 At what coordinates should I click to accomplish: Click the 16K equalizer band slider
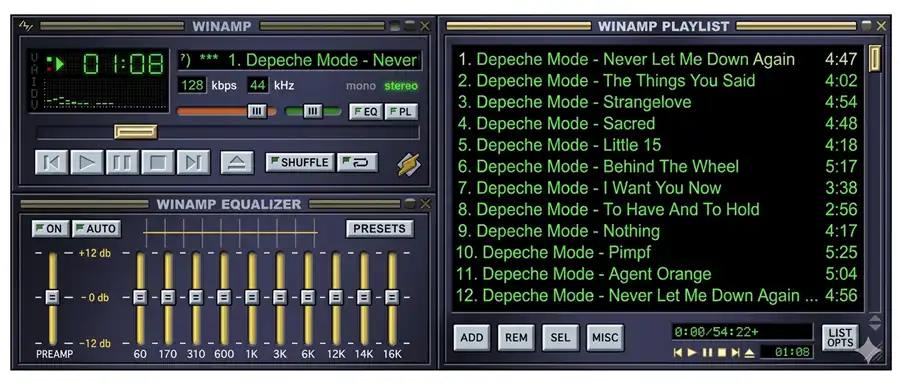point(391,297)
